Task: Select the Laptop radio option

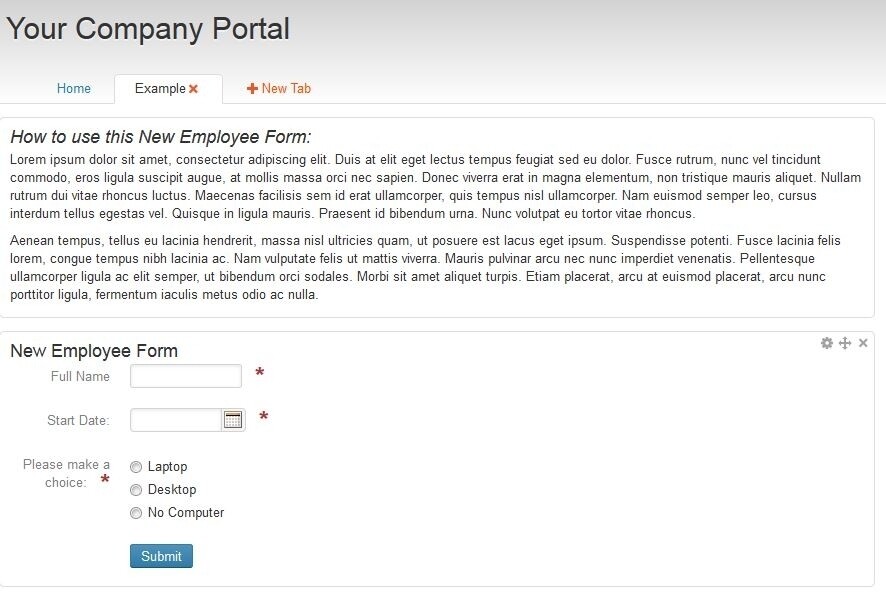Action: (x=136, y=467)
